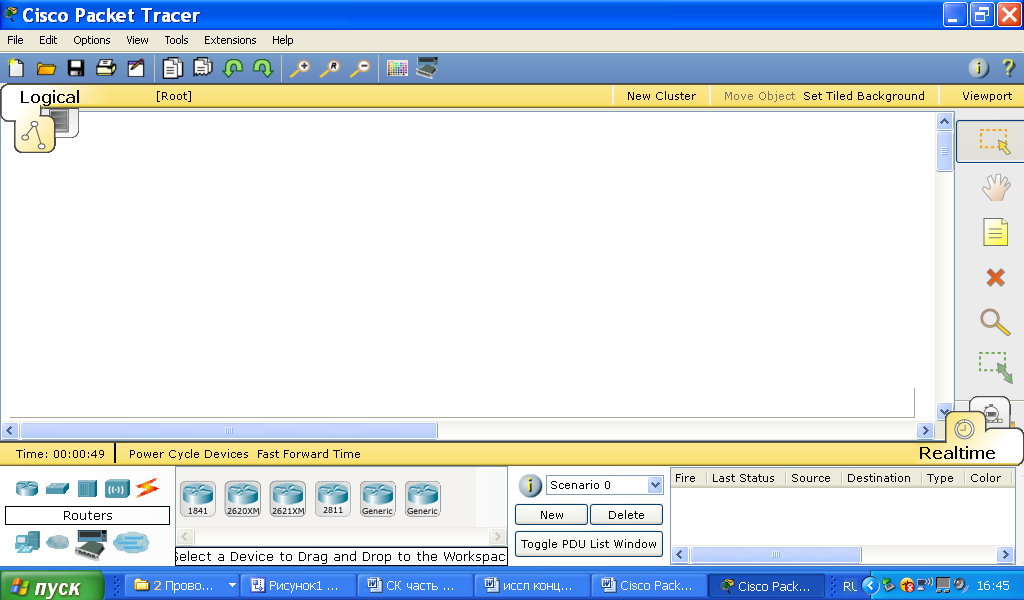Pick the 2620XM router
1024x600 pixels.
[243, 499]
